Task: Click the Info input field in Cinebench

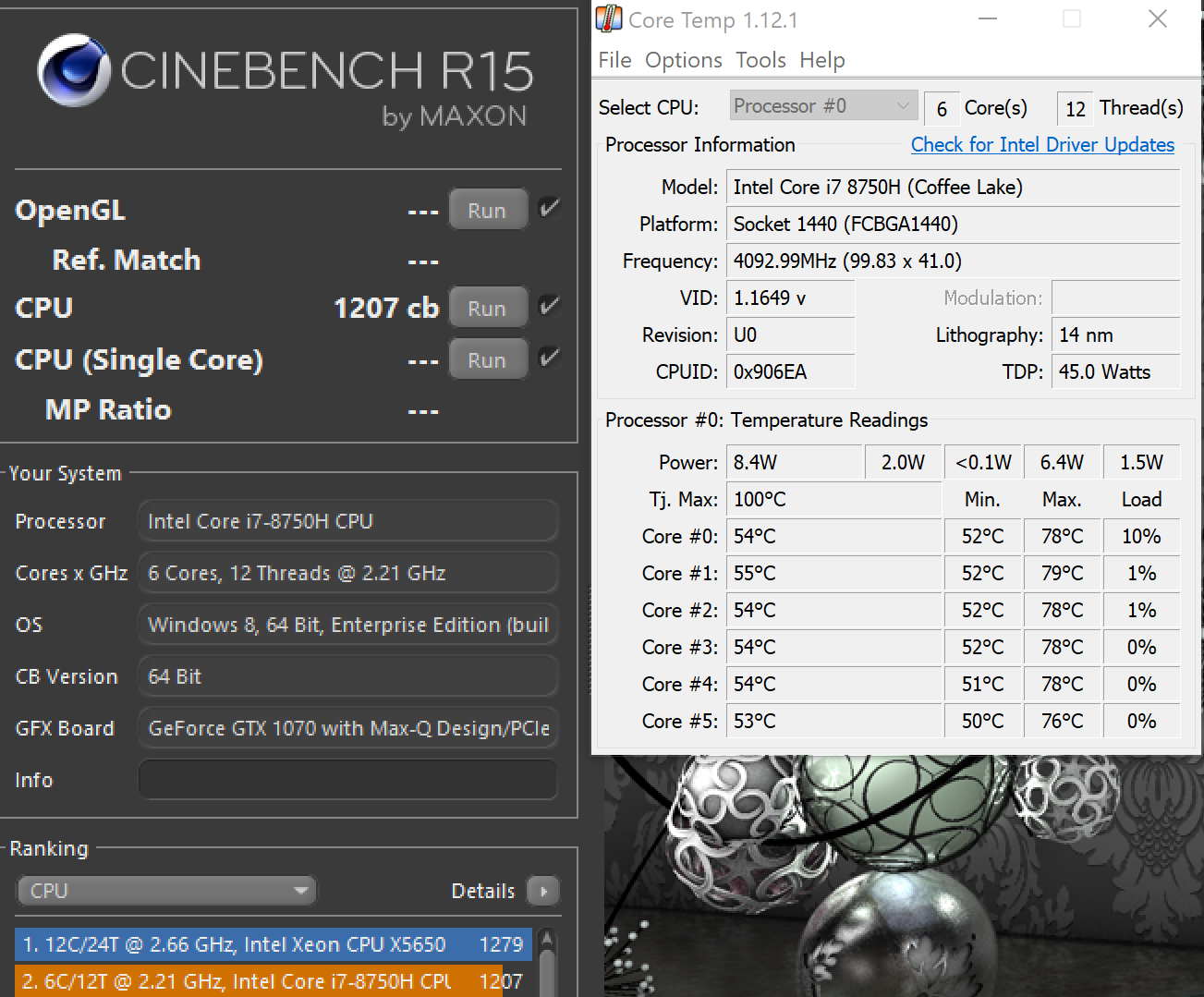Action: (x=348, y=779)
